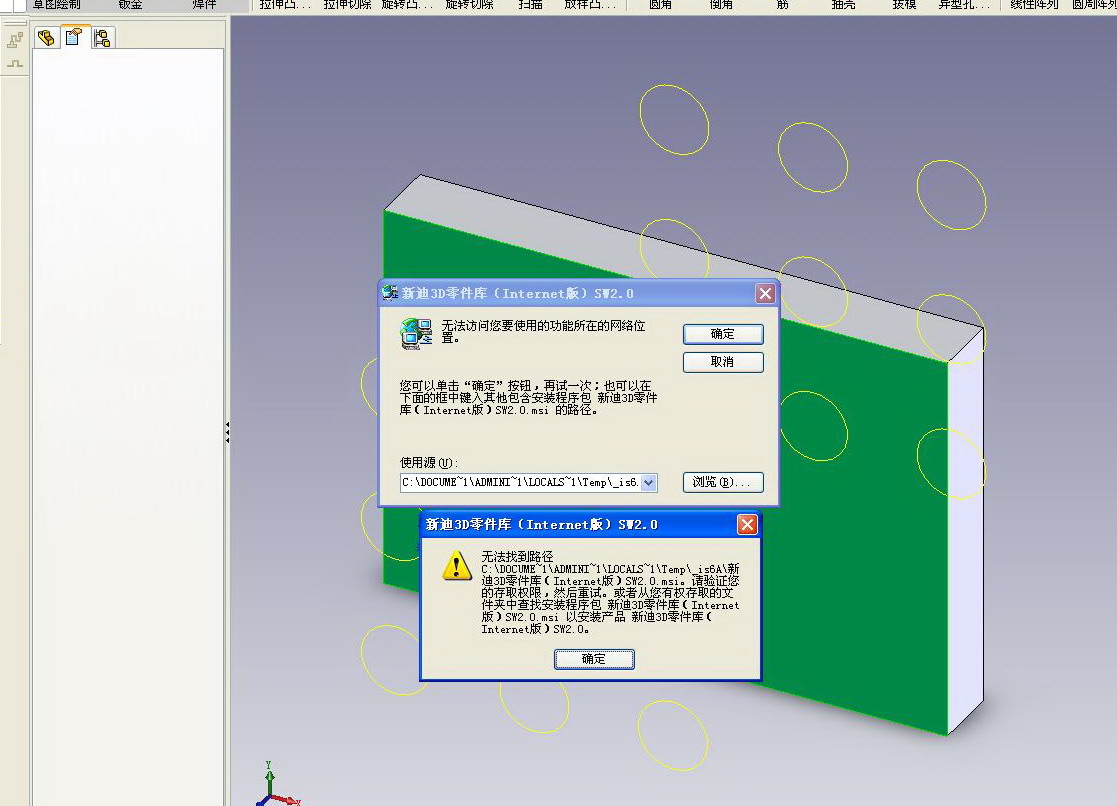Image resolution: width=1117 pixels, height=806 pixels.
Task: Switch to the PropertyManager tab
Action: 74,37
